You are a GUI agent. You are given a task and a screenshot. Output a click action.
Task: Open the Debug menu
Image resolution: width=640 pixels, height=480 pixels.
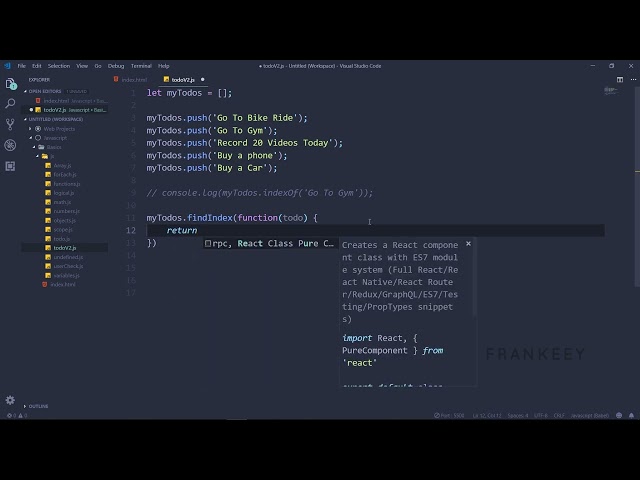coord(116,66)
